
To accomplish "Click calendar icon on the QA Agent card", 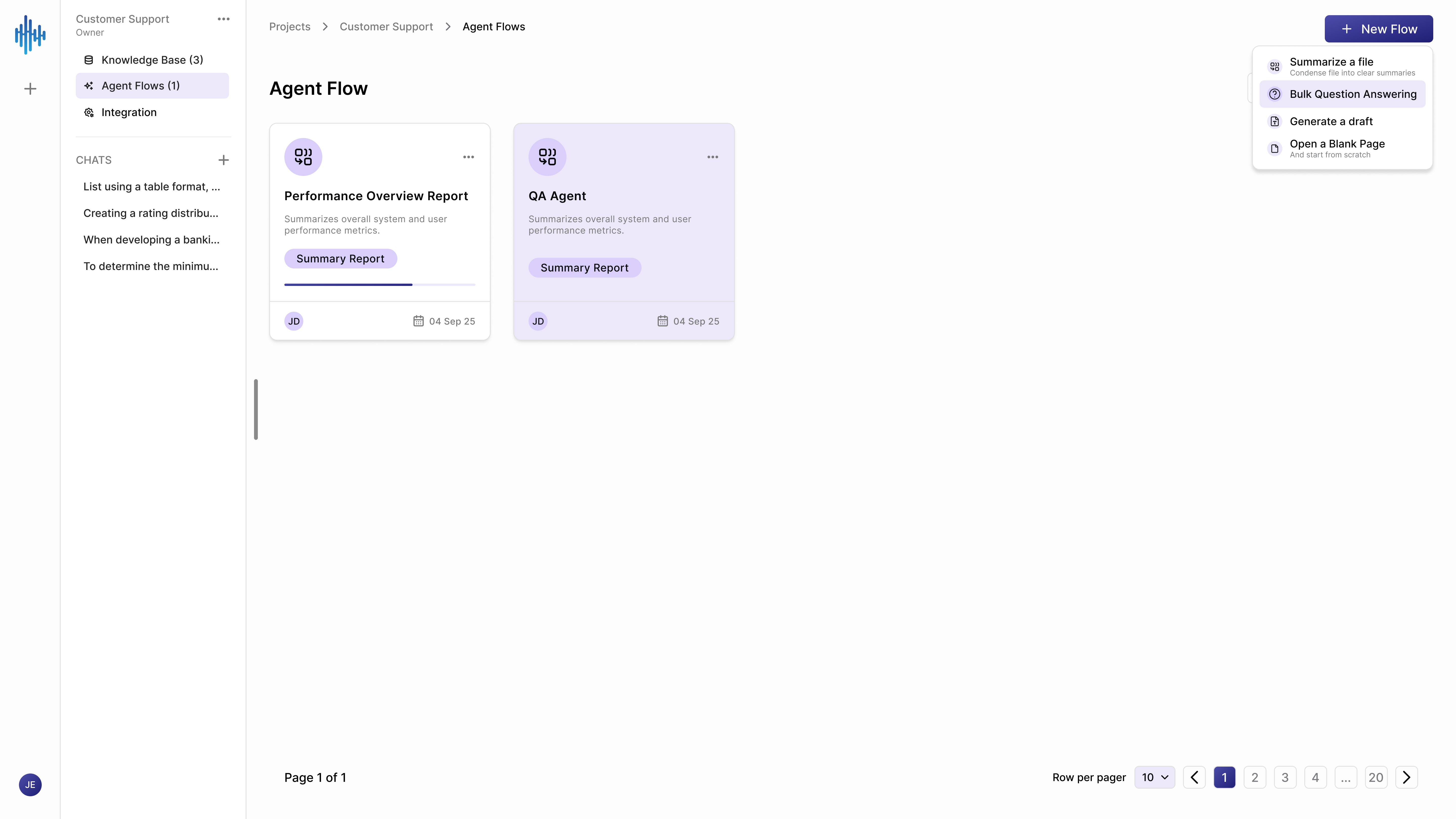I will (663, 321).
